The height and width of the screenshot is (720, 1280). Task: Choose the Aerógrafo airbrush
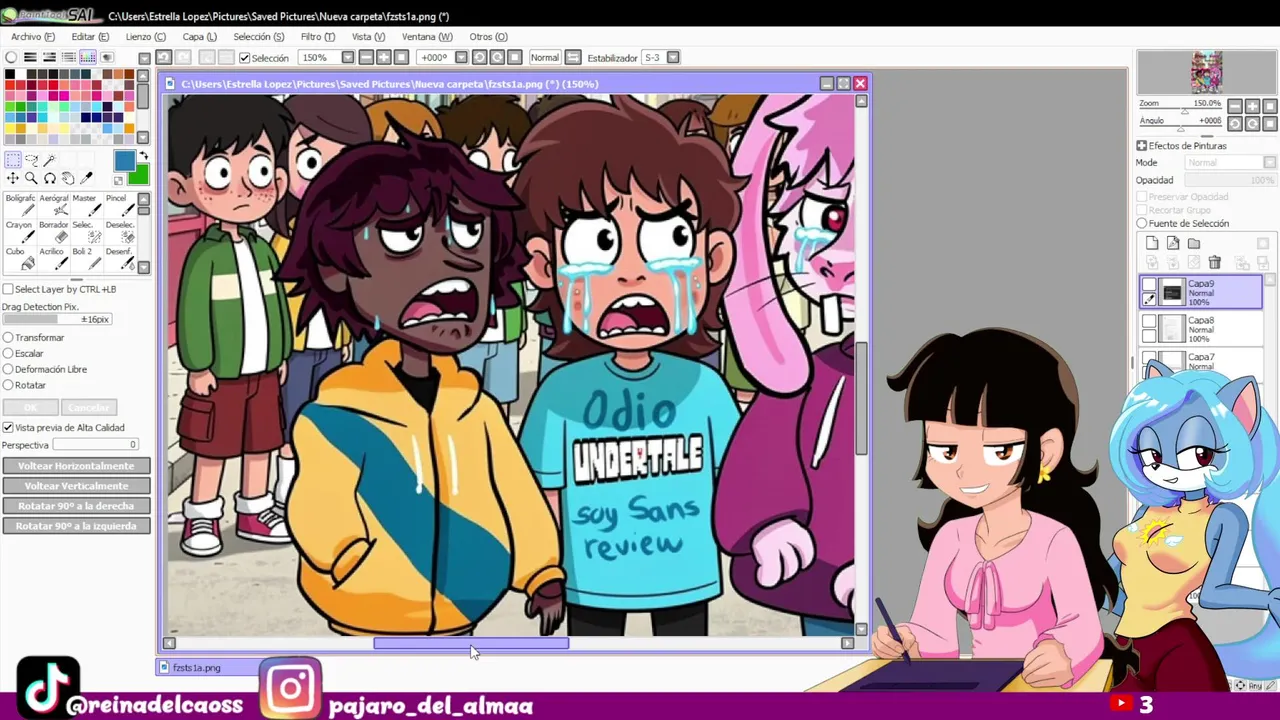point(53,205)
